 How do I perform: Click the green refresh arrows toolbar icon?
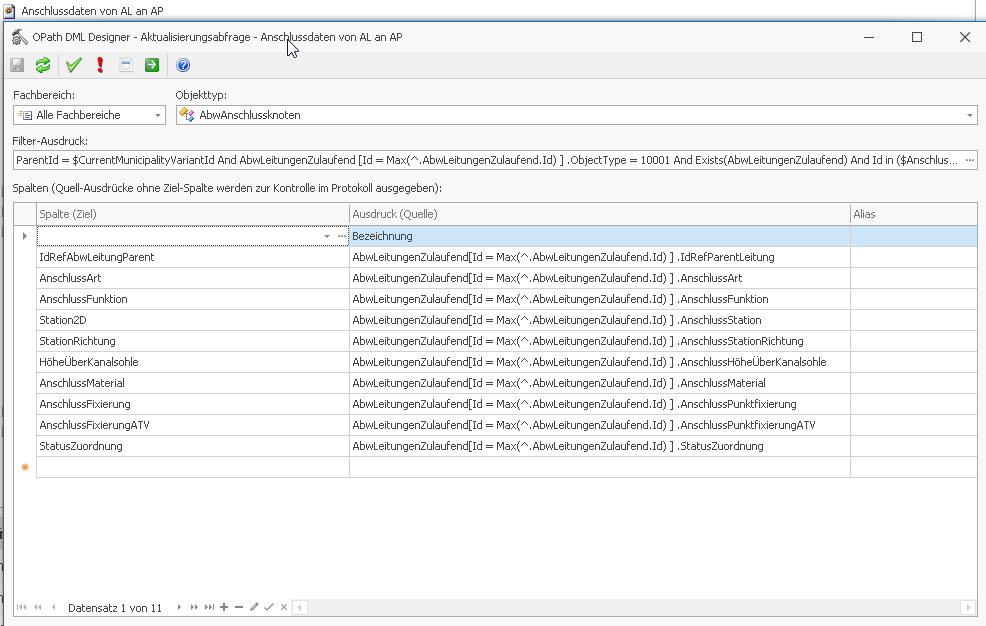point(43,65)
